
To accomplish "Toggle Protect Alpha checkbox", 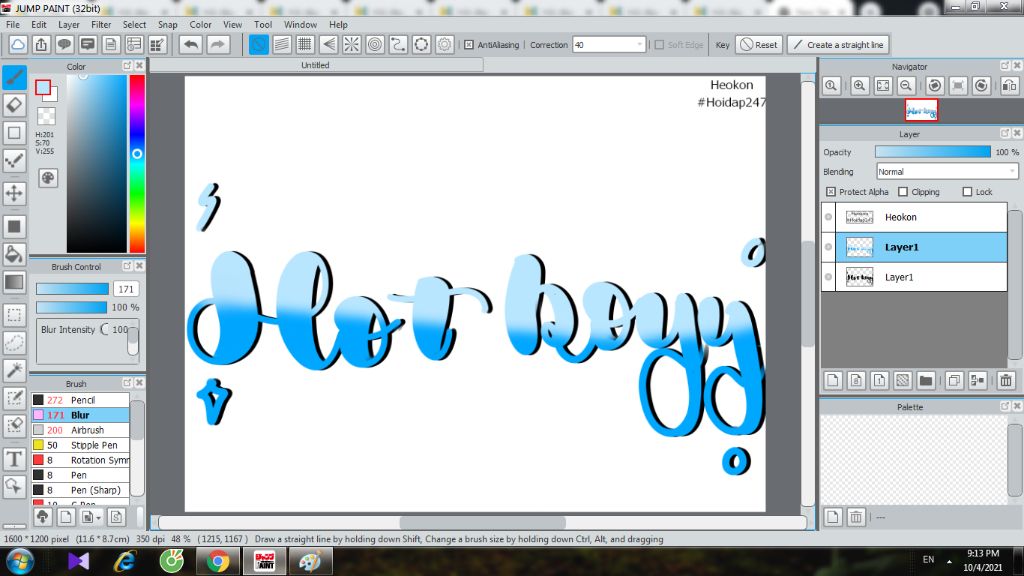I will click(831, 192).
